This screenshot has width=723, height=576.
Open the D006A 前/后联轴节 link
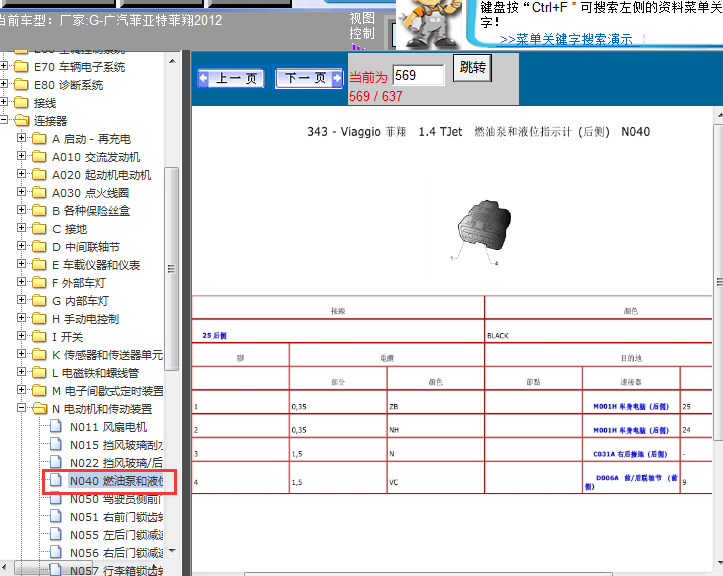631,482
